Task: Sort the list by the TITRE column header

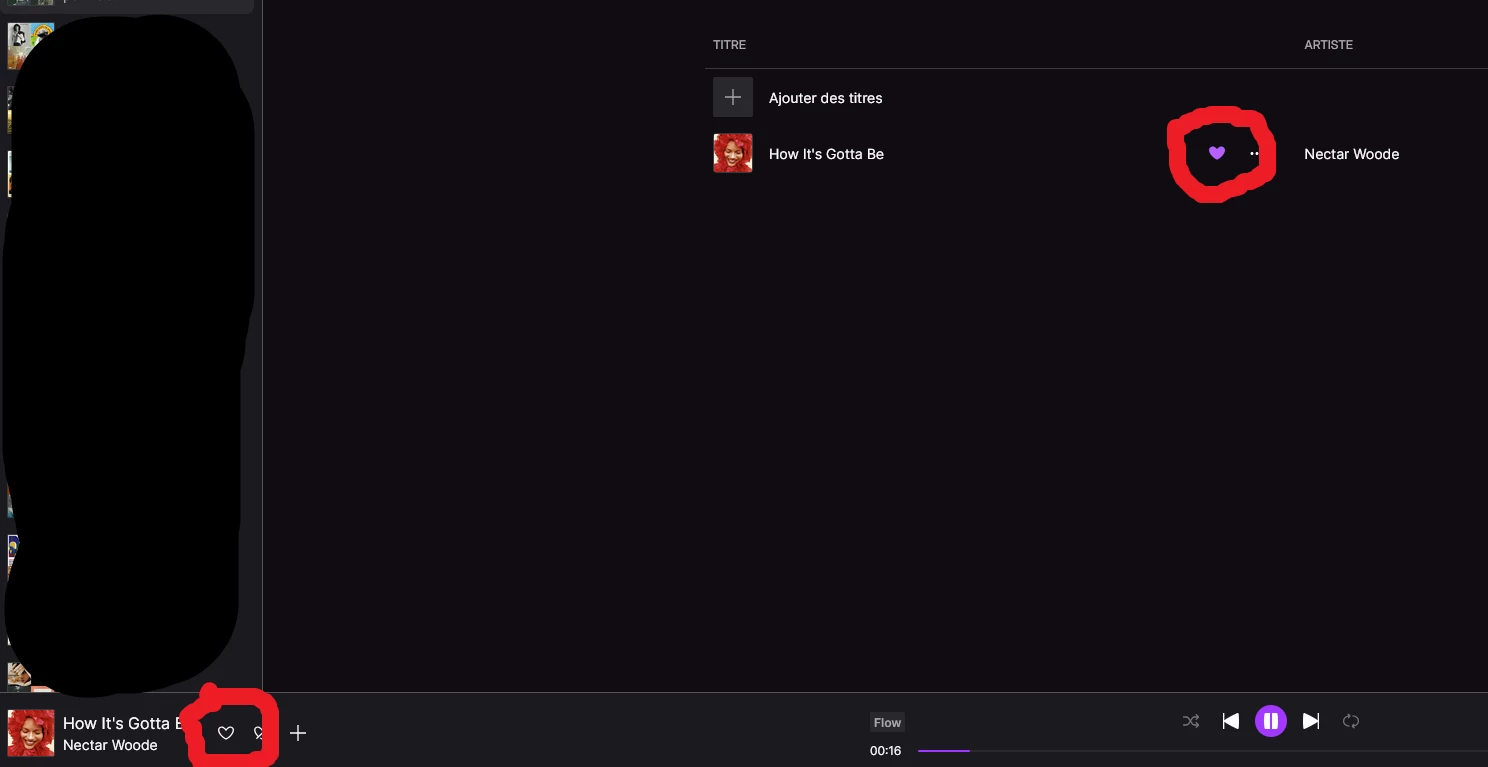Action: click(729, 45)
